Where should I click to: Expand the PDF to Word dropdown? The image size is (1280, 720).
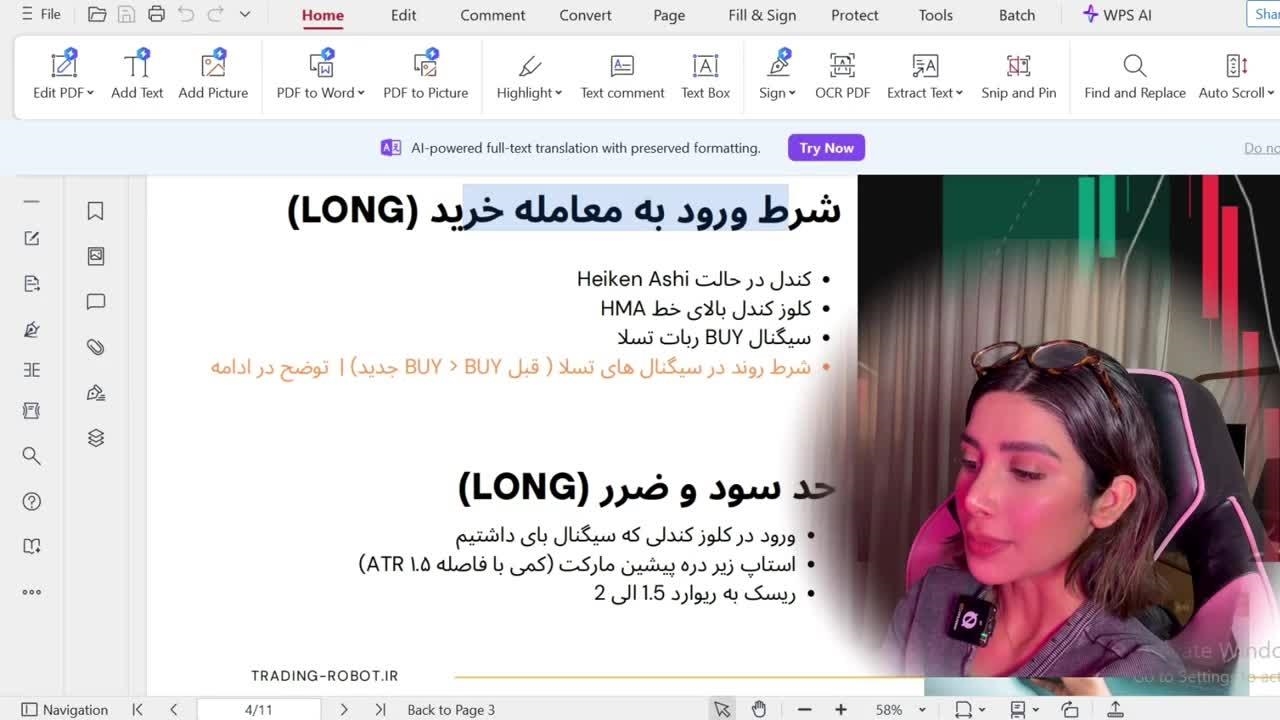[360, 93]
